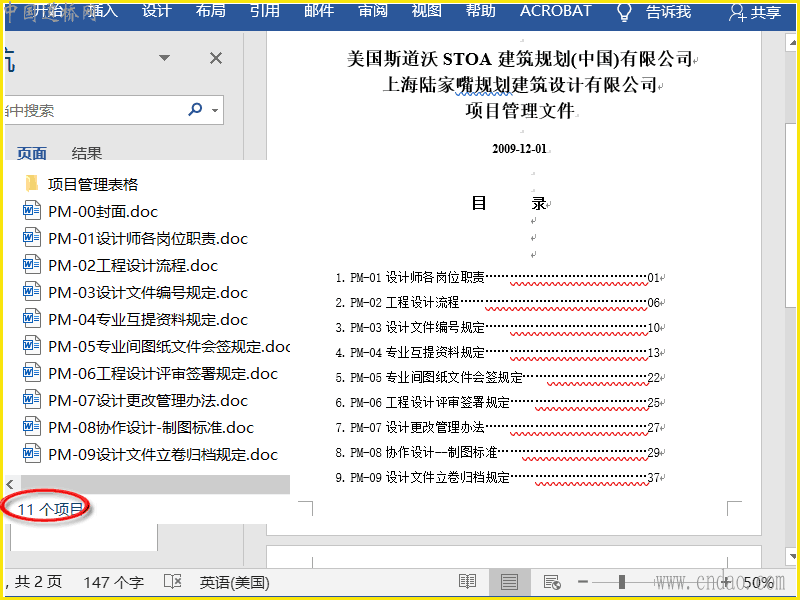The width and height of the screenshot is (800, 600).
Task: Click Word icon of PM-03设计文件编号规定.doc
Action: click(32, 291)
